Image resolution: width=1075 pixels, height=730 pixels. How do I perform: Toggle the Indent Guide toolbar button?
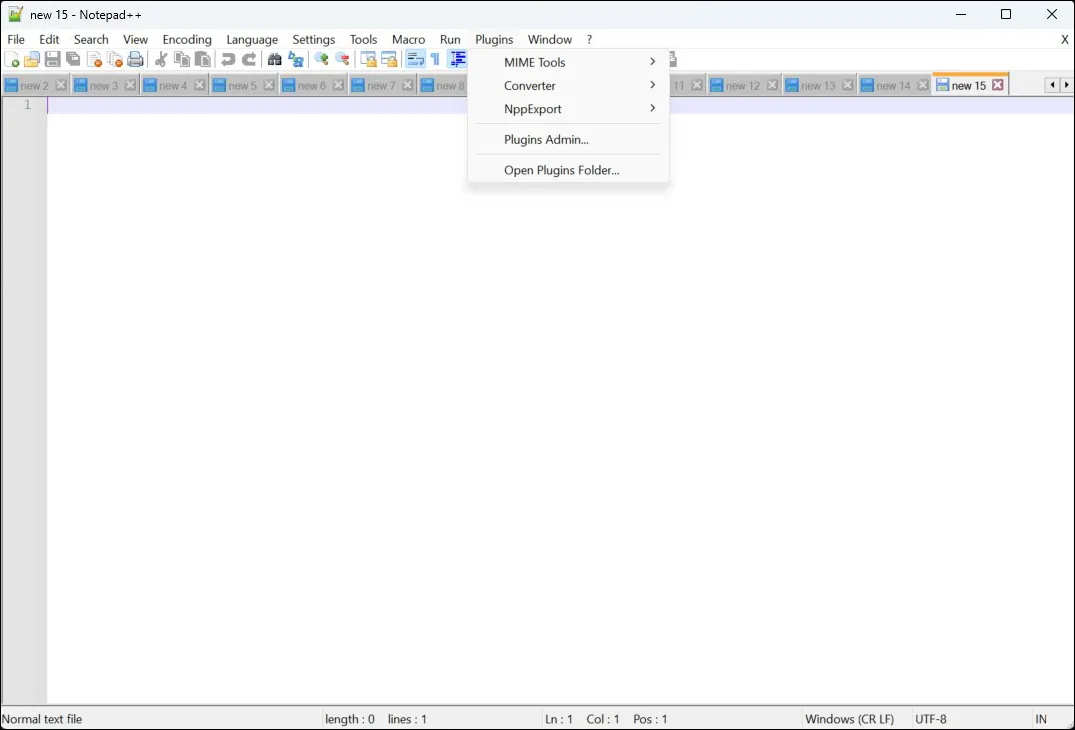click(457, 60)
